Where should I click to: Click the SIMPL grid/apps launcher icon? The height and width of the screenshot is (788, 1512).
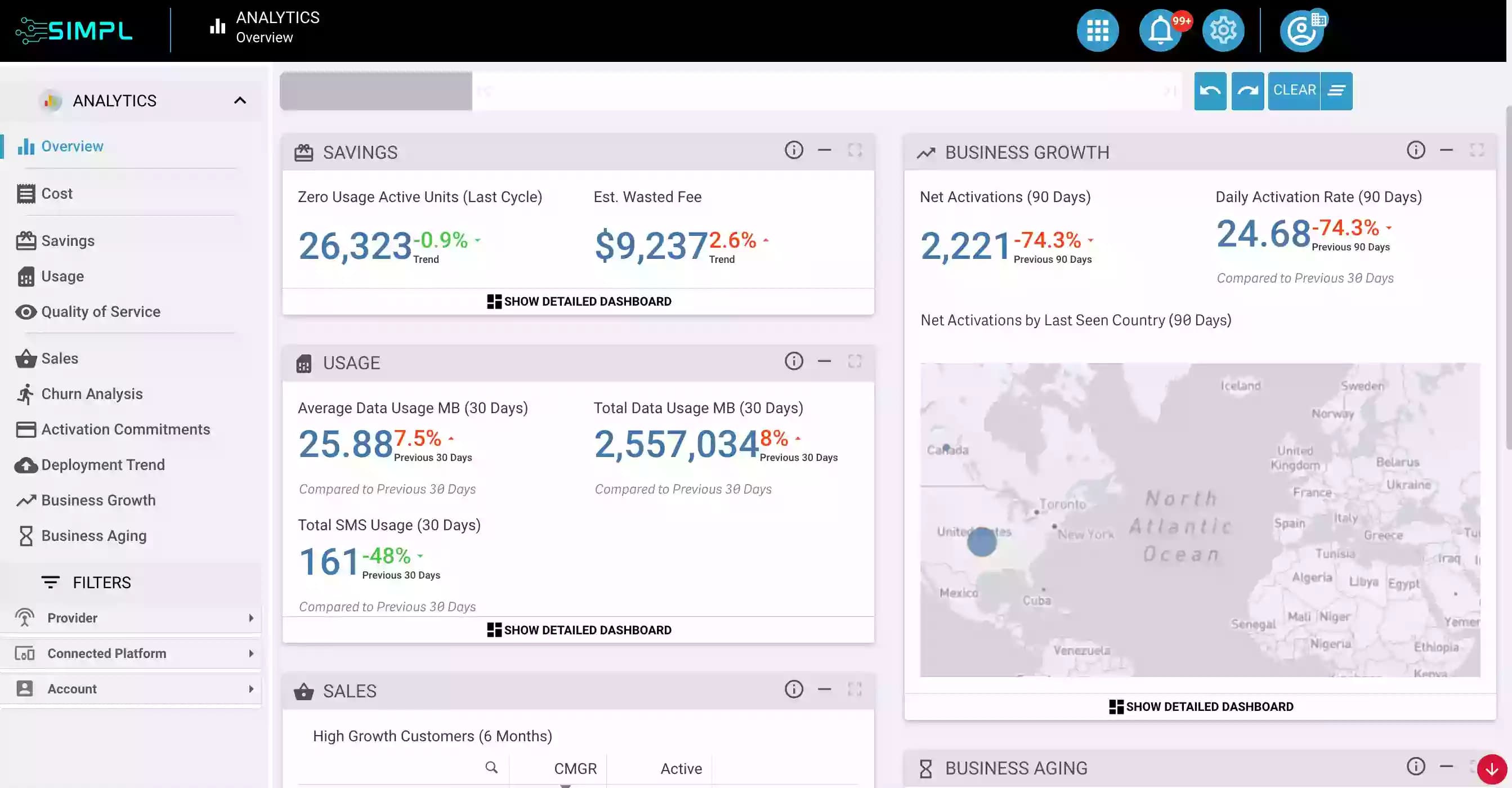pyautogui.click(x=1097, y=30)
